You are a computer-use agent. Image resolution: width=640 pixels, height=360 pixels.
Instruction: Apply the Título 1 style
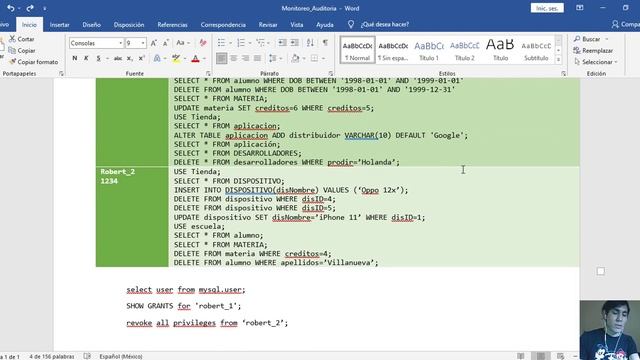[429, 50]
